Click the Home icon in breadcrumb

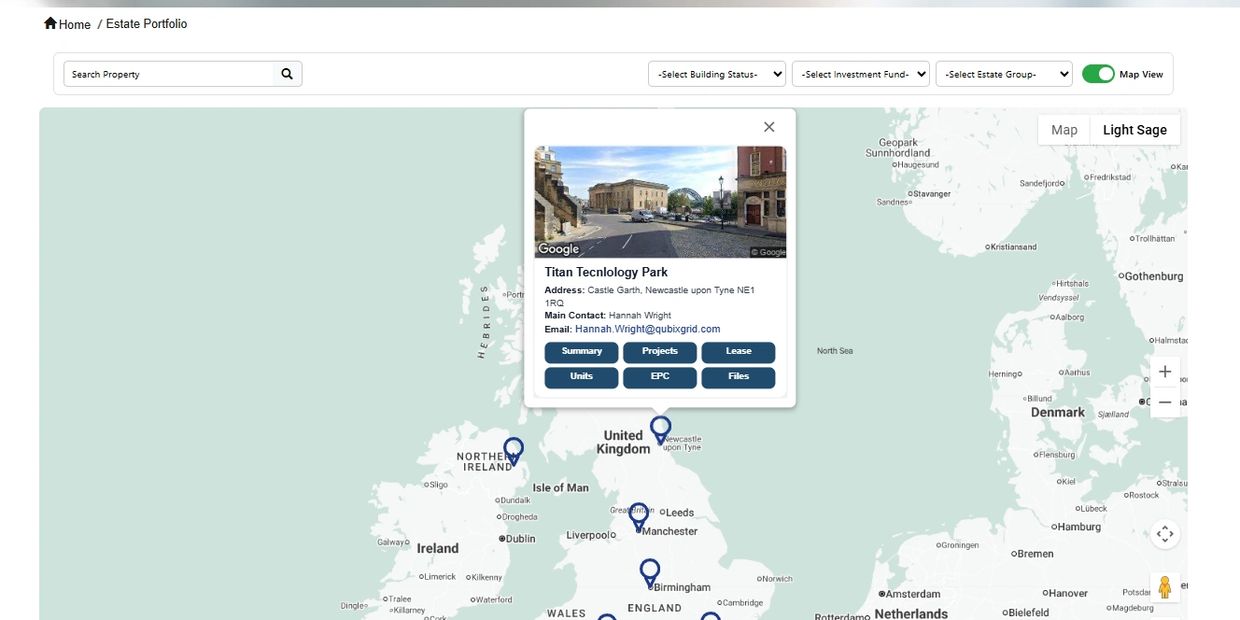50,23
